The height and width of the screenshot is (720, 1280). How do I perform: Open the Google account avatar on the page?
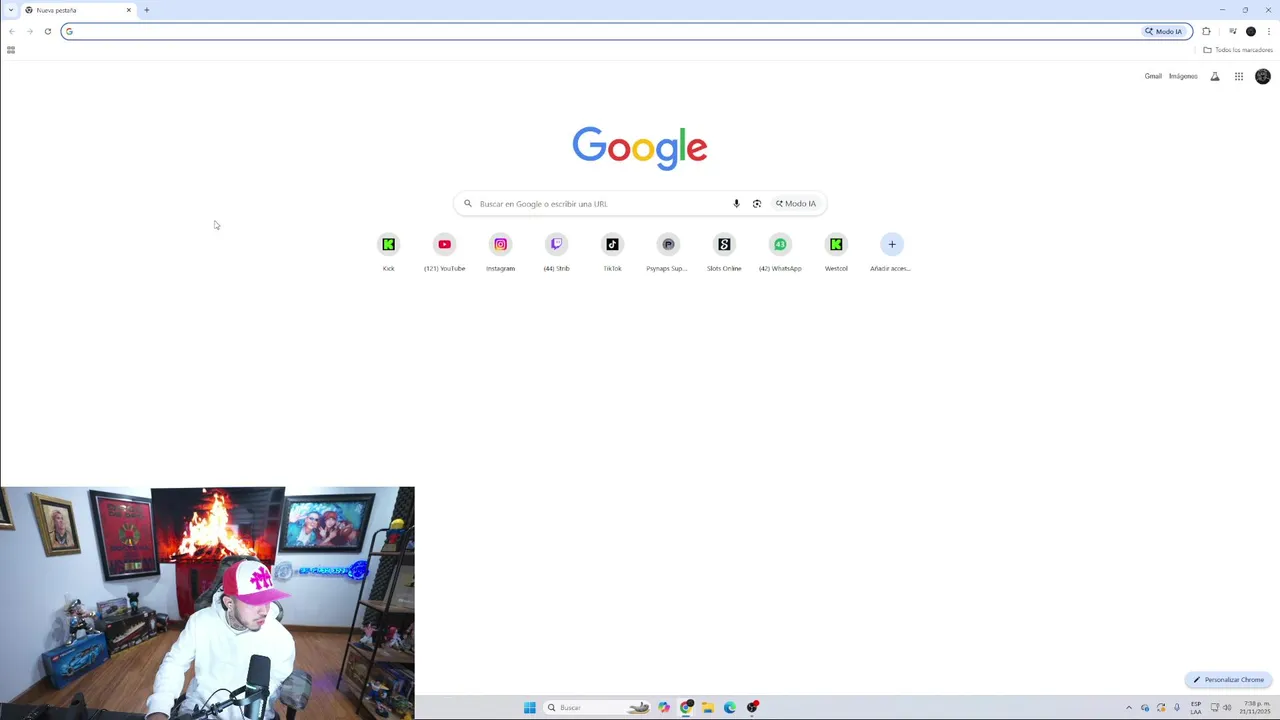click(1263, 76)
